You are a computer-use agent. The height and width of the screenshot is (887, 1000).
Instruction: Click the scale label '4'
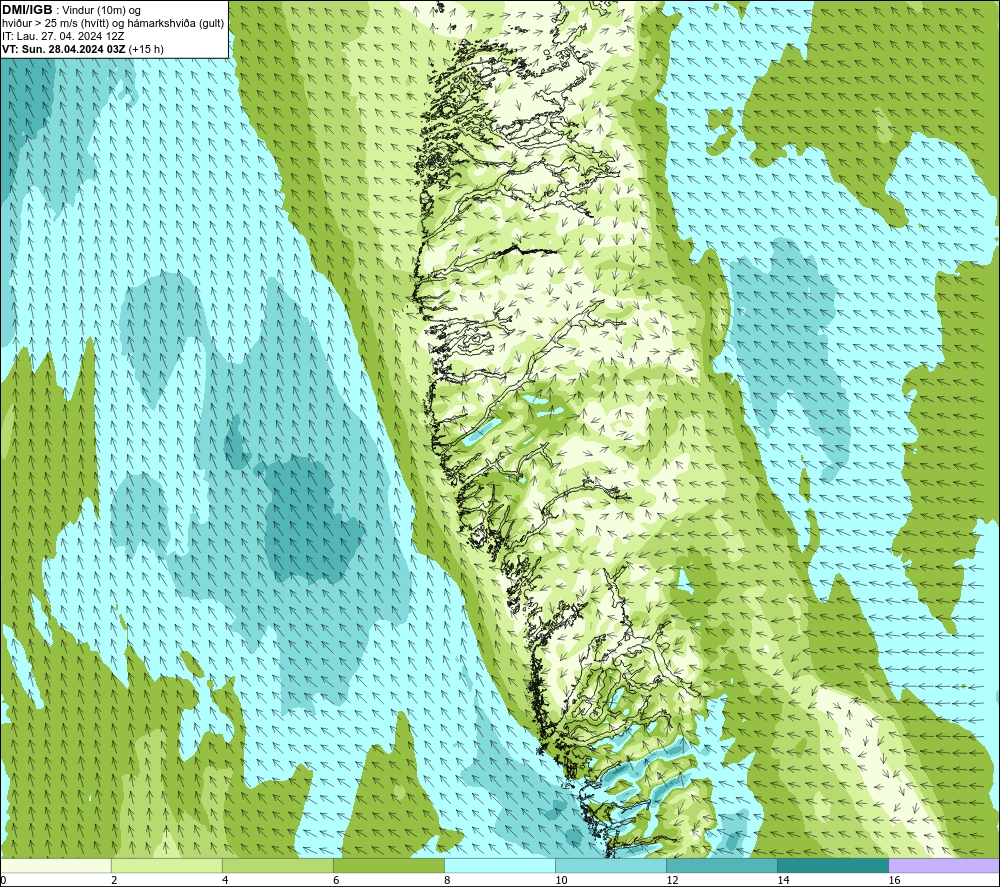click(x=225, y=880)
